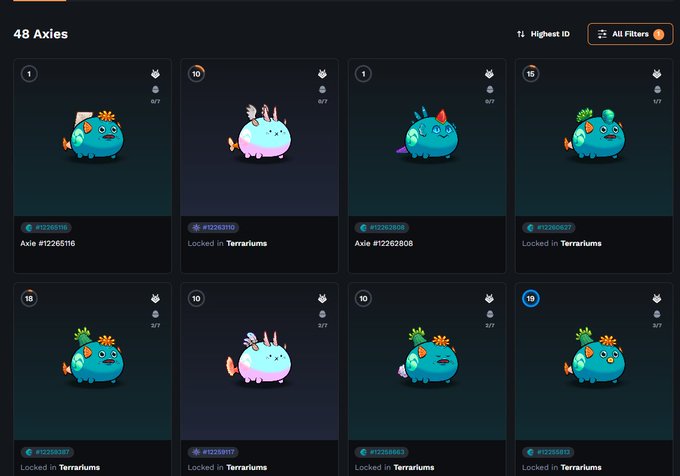This screenshot has height=476, width=680.
Task: Open the pink axie image on card #12263110
Action: click(x=261, y=132)
